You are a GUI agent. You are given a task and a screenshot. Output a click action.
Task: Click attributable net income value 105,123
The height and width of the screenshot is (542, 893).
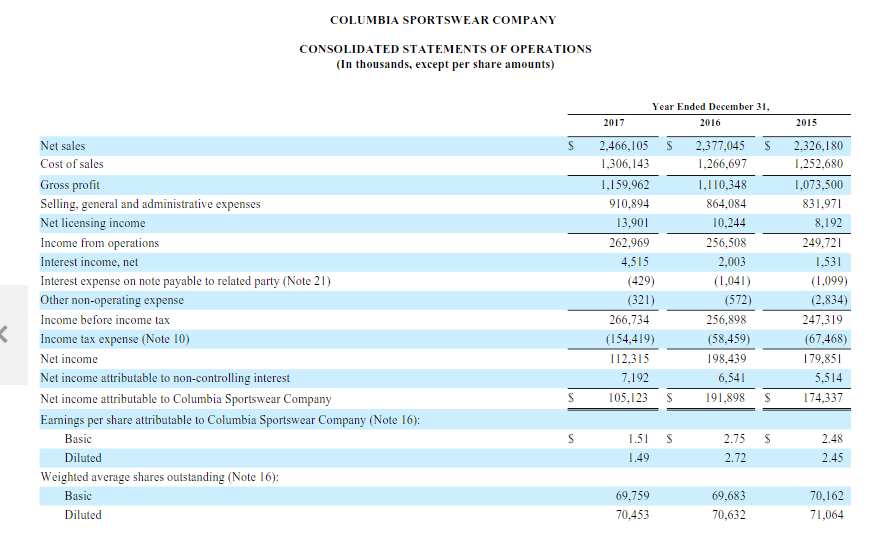tap(628, 398)
